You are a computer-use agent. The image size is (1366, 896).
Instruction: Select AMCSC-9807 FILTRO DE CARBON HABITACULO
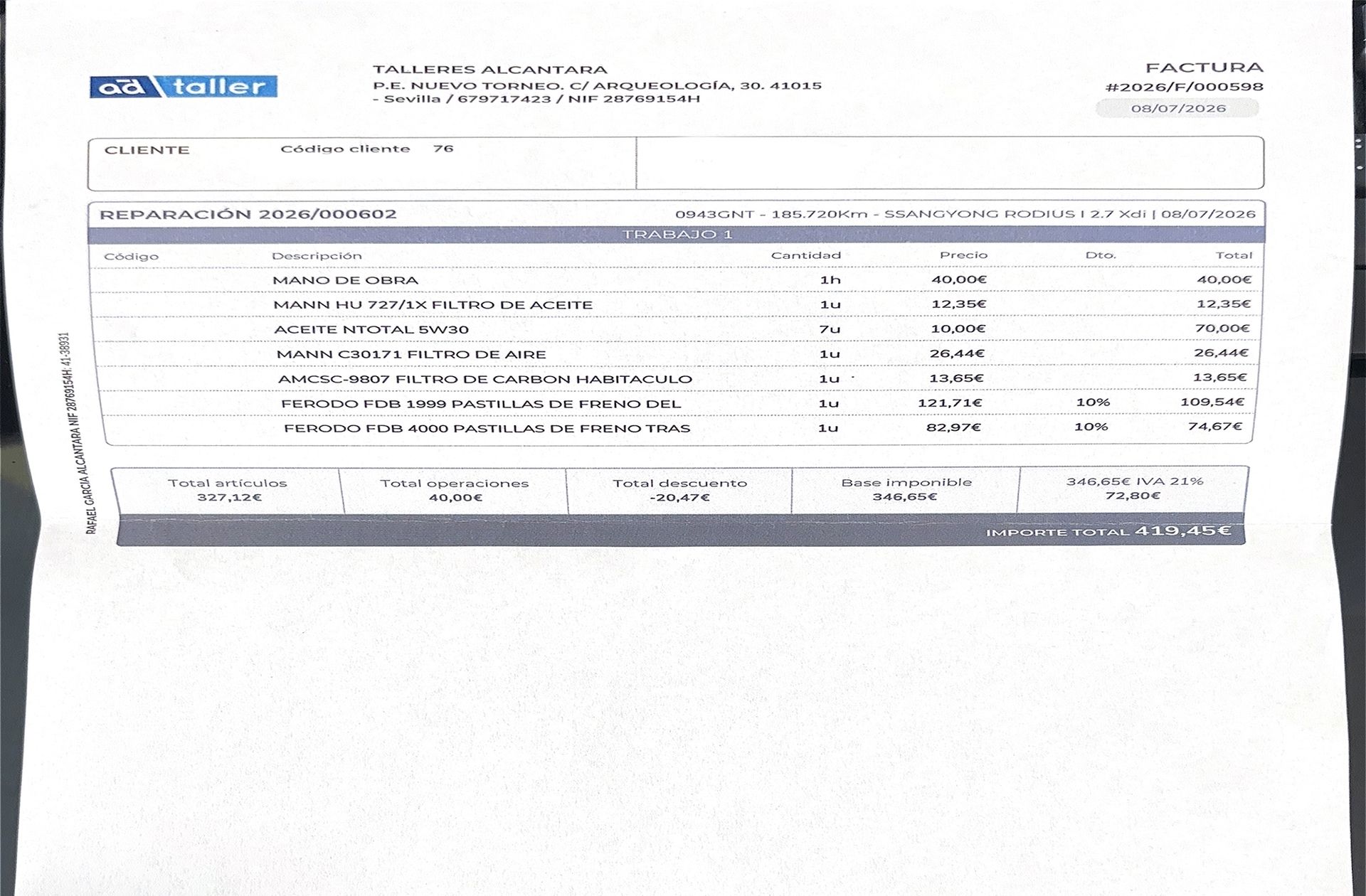click(x=485, y=379)
